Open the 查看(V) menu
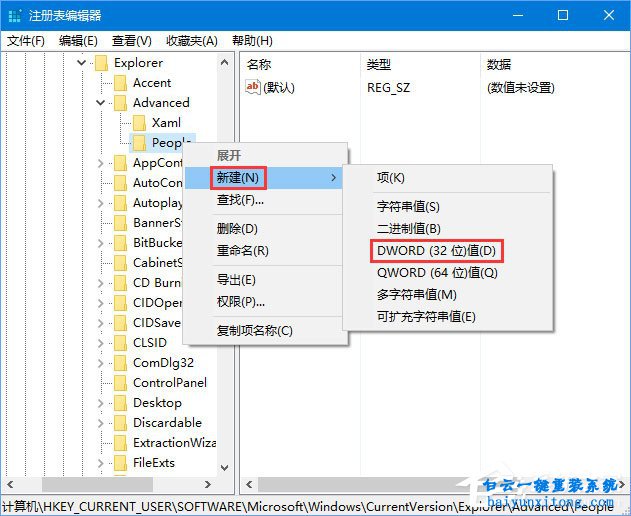This screenshot has height=516, width=631. 132,41
